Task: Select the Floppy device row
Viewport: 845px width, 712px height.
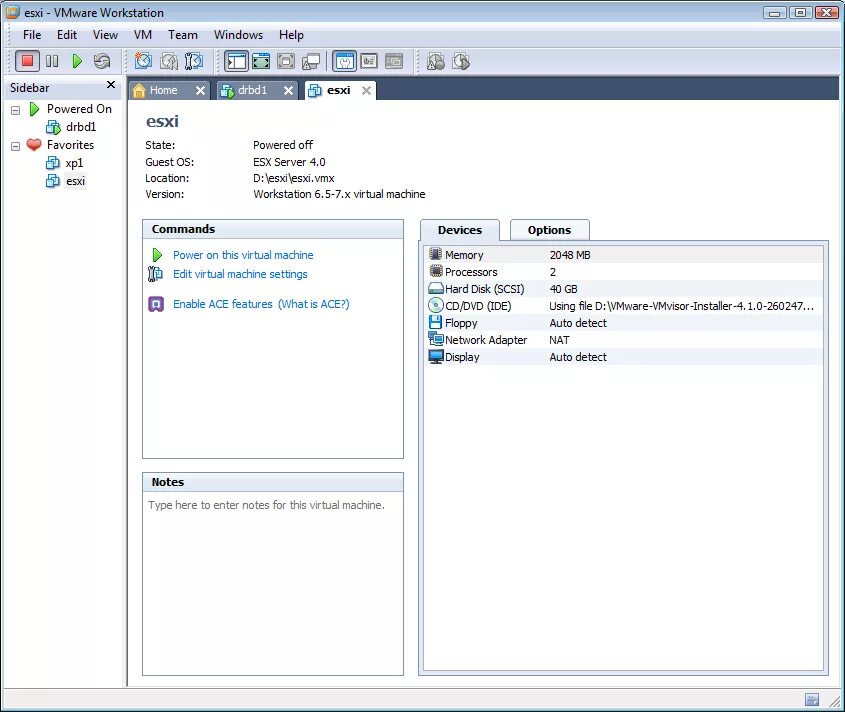Action: (625, 323)
